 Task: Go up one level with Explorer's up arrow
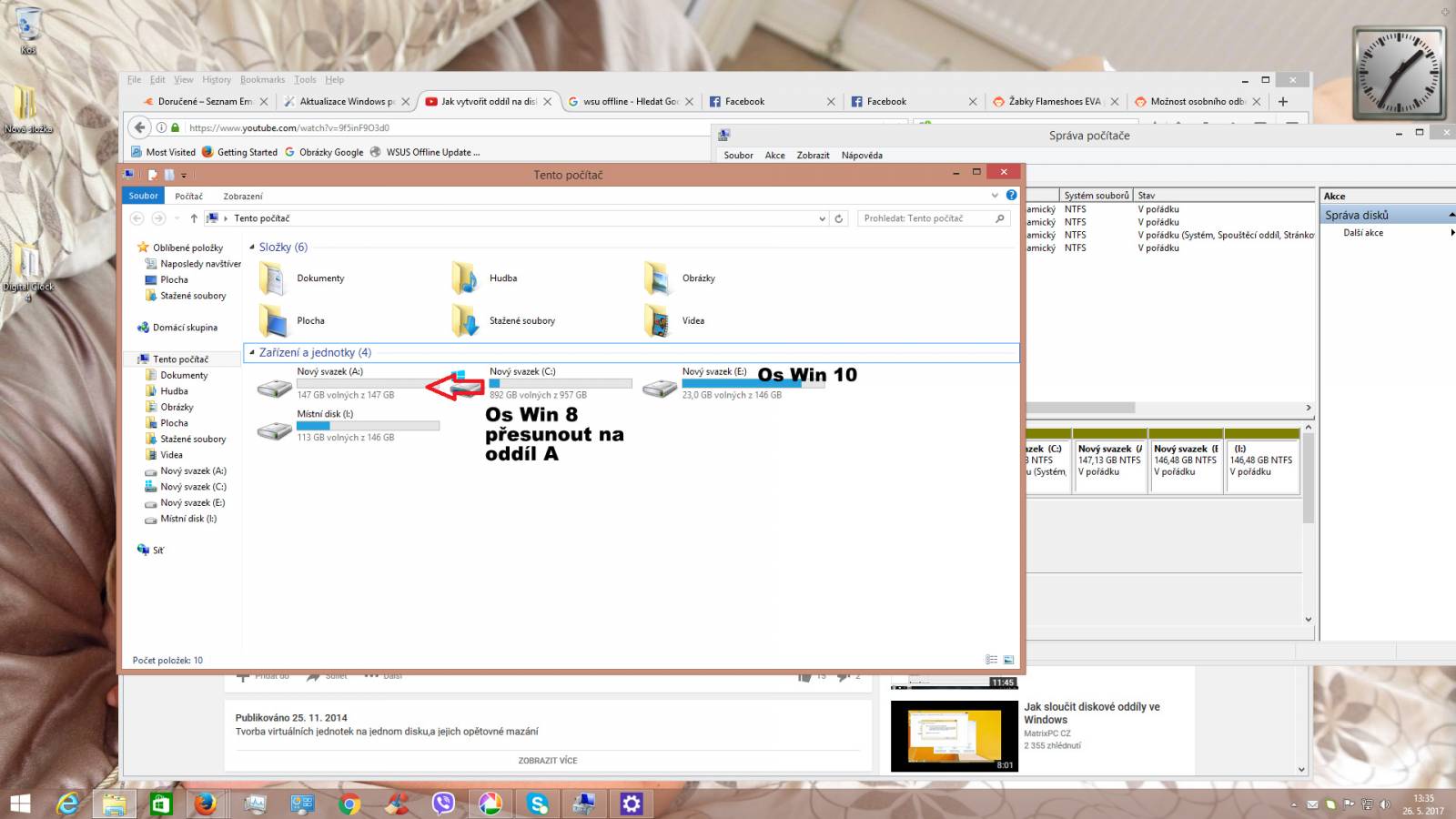pos(194,218)
